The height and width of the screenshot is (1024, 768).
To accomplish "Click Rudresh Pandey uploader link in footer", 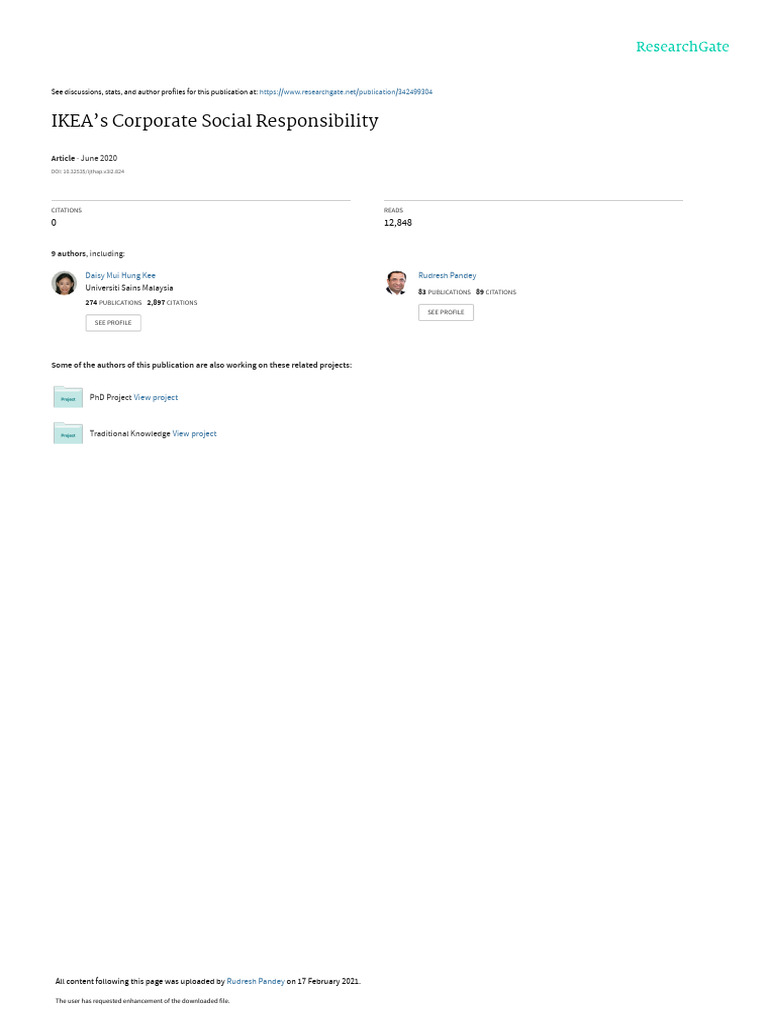I will coord(255,981).
